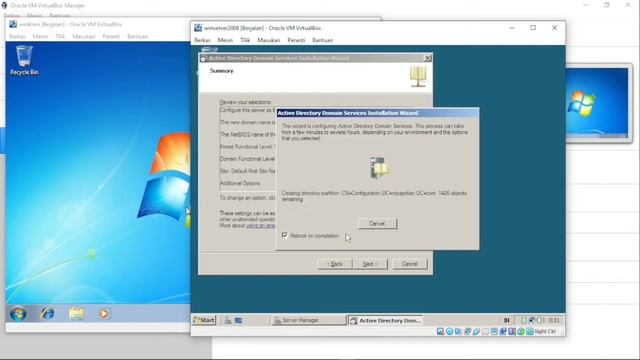The width and height of the screenshot is (640, 360).
Task: Open Windows Explorer folder icon in taskbar
Action: pos(77,313)
